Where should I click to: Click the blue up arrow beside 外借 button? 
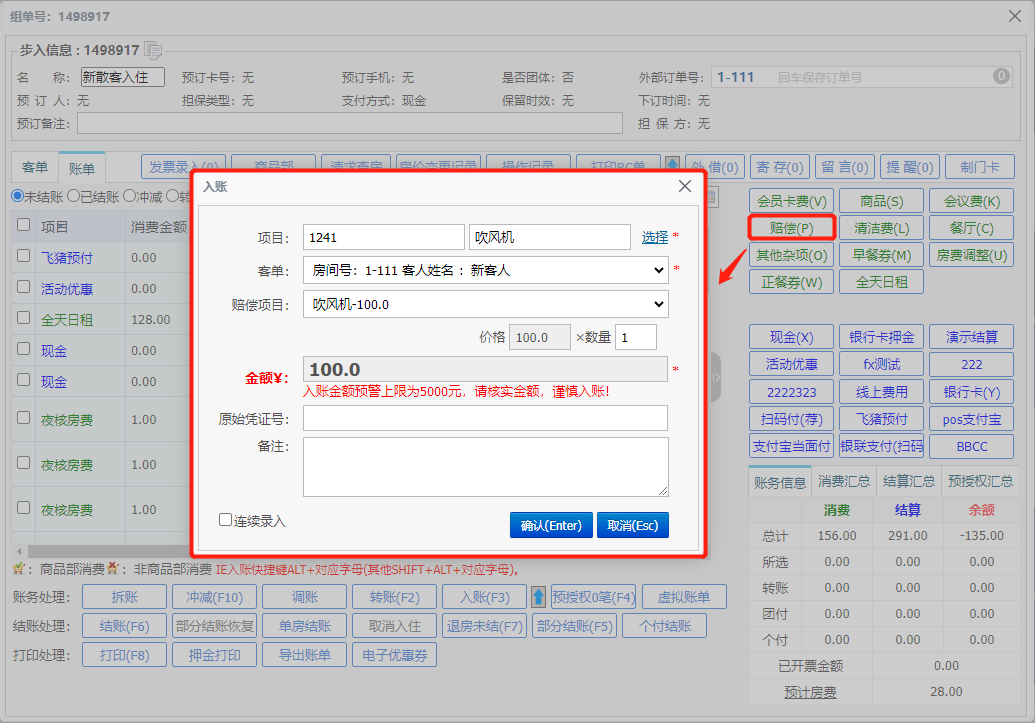[672, 166]
